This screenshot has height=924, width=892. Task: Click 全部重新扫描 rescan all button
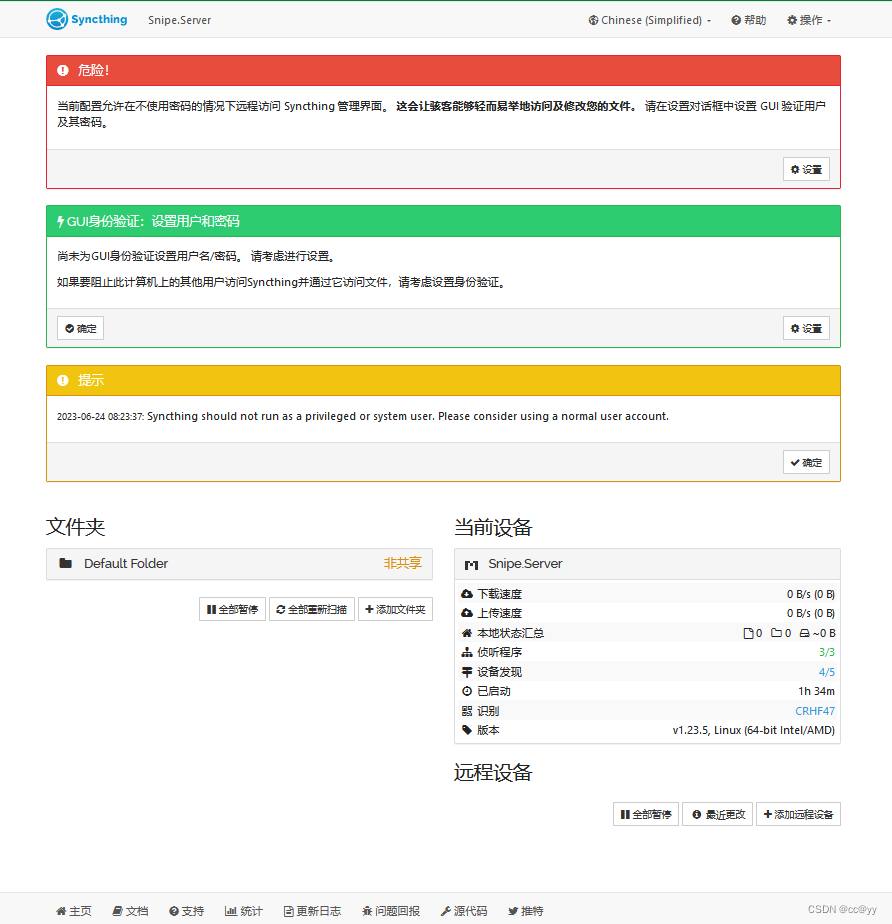(x=312, y=609)
